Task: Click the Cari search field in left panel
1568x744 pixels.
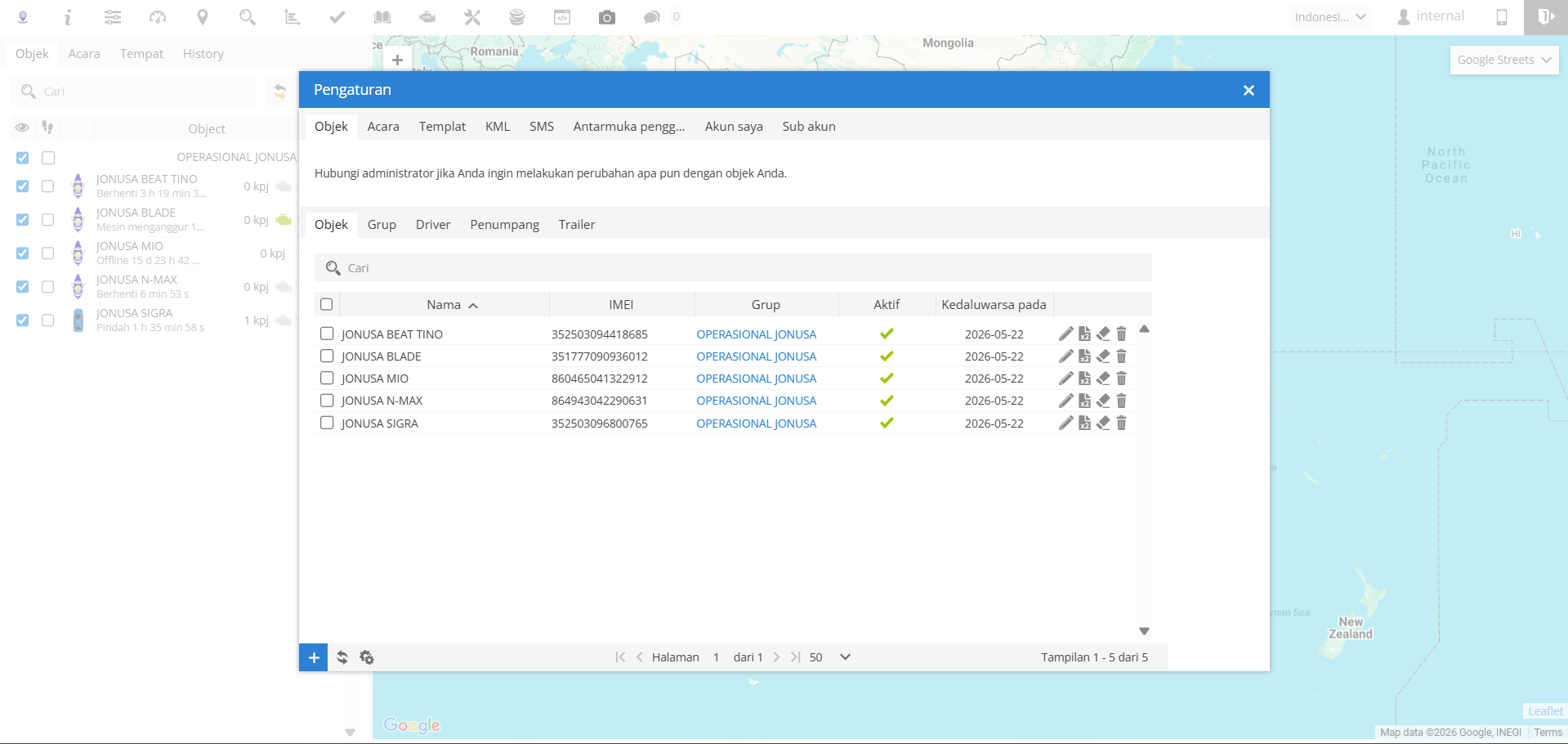Action: 134,92
